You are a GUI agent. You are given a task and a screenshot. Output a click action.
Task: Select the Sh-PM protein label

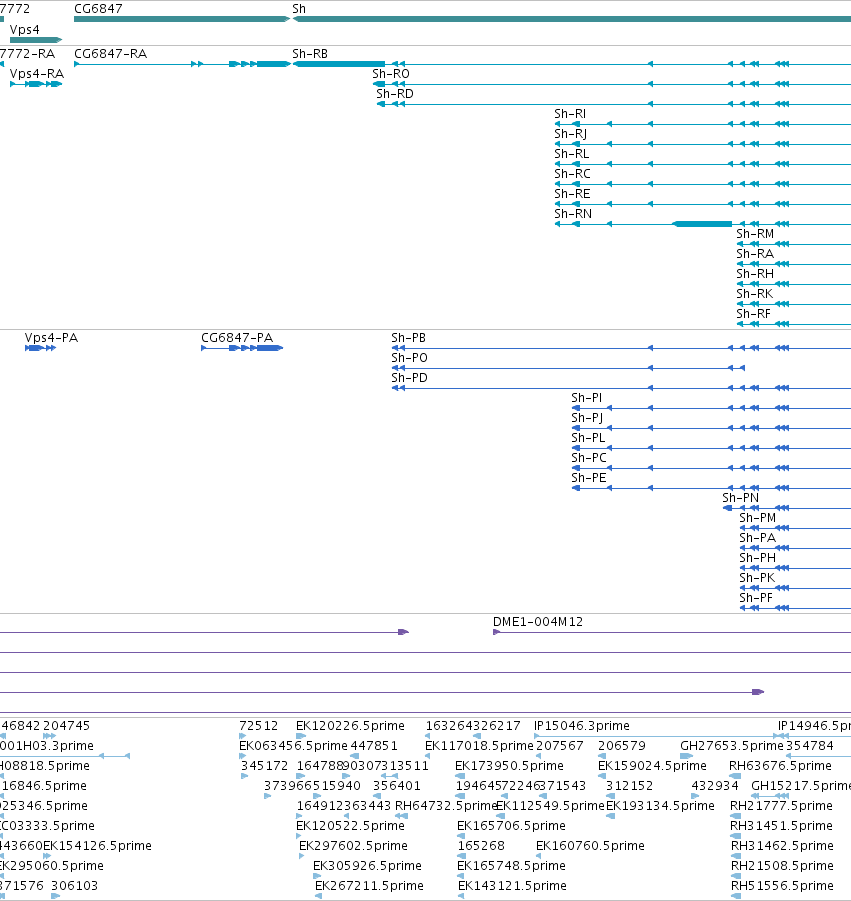click(757, 518)
